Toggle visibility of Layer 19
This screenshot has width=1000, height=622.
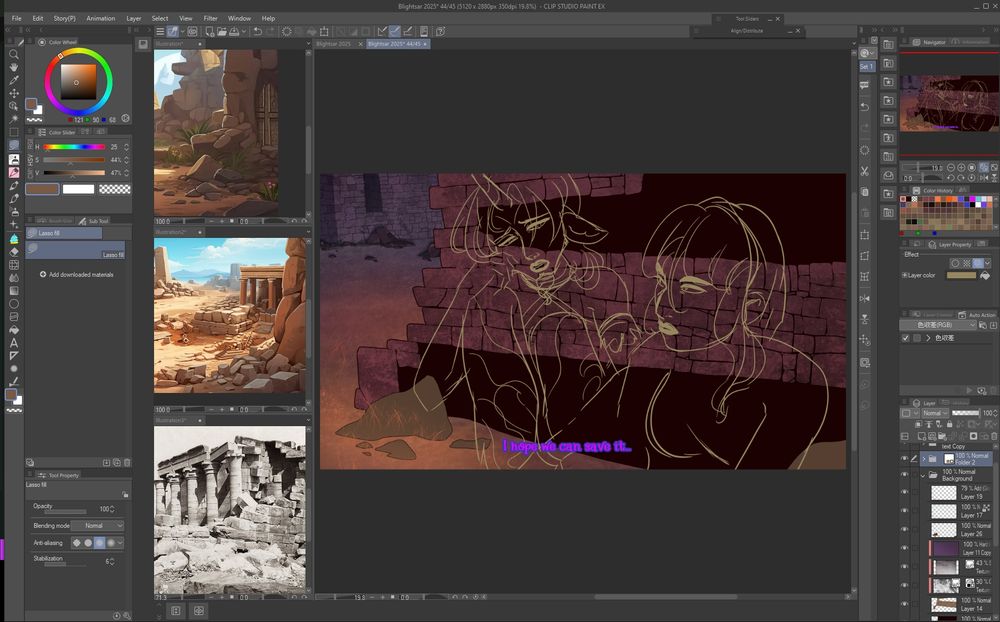point(904,493)
